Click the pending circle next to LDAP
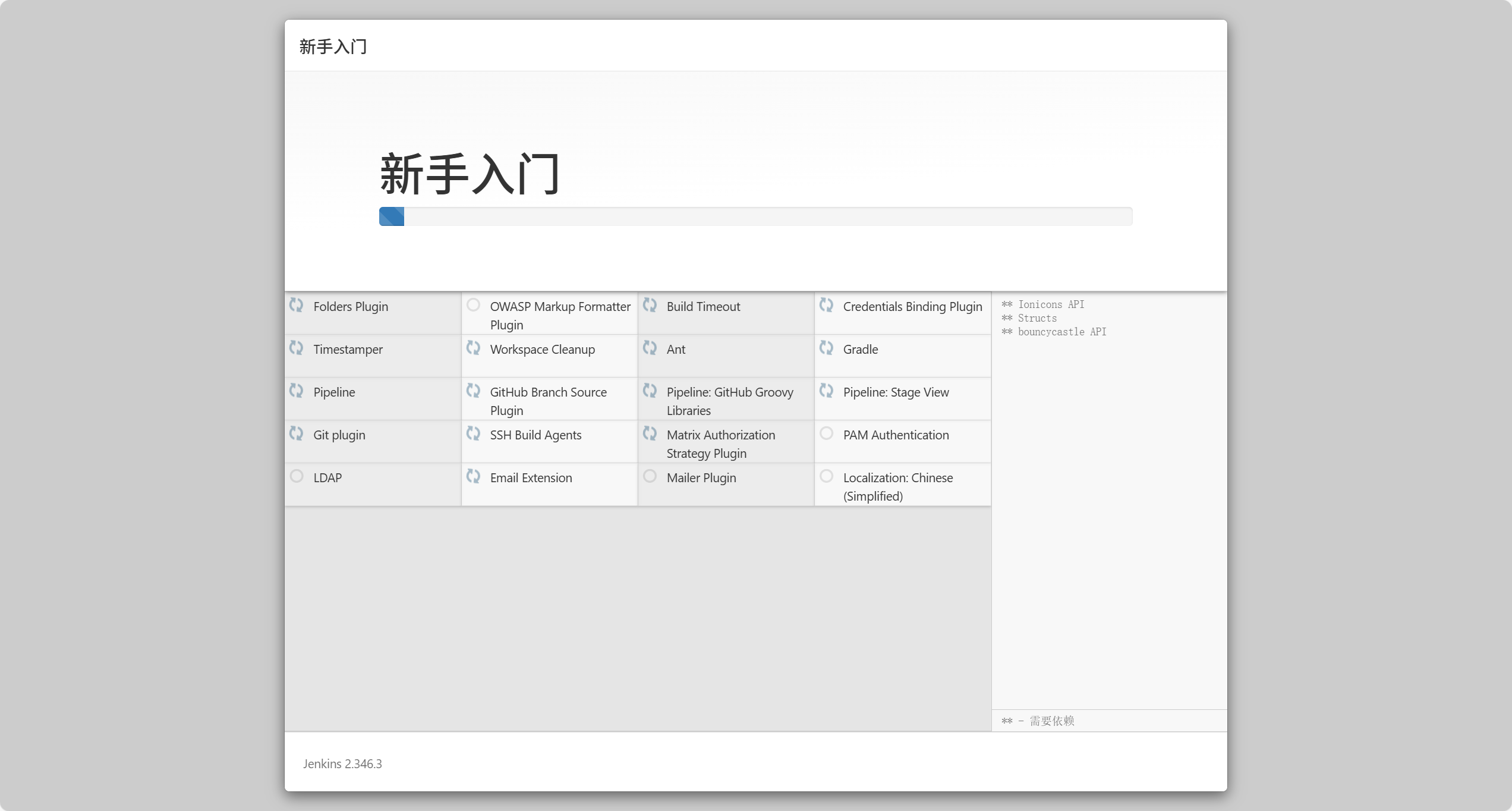This screenshot has height=811, width=1512. coord(297,476)
